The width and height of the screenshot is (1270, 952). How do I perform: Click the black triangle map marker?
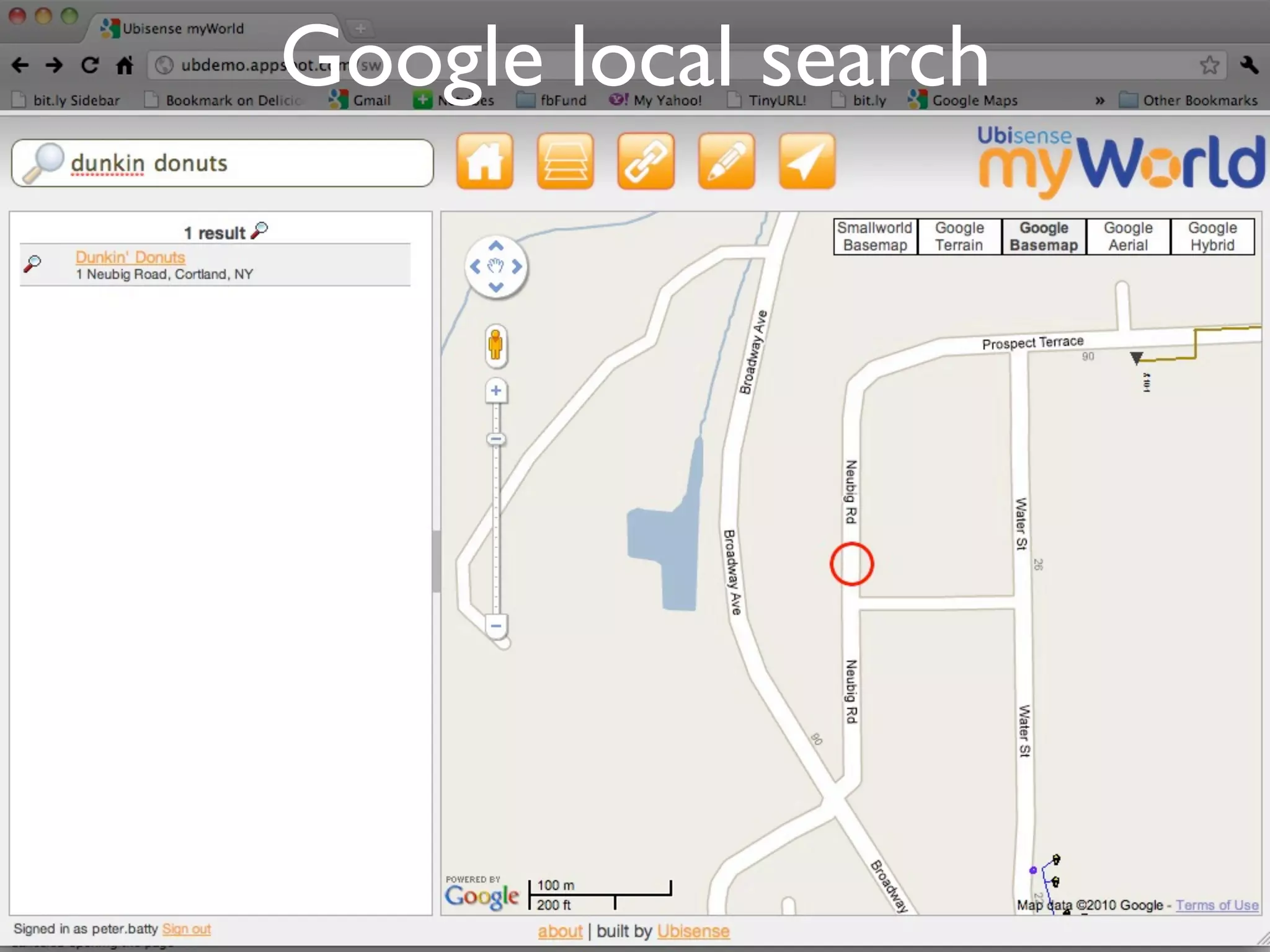pos(1136,358)
